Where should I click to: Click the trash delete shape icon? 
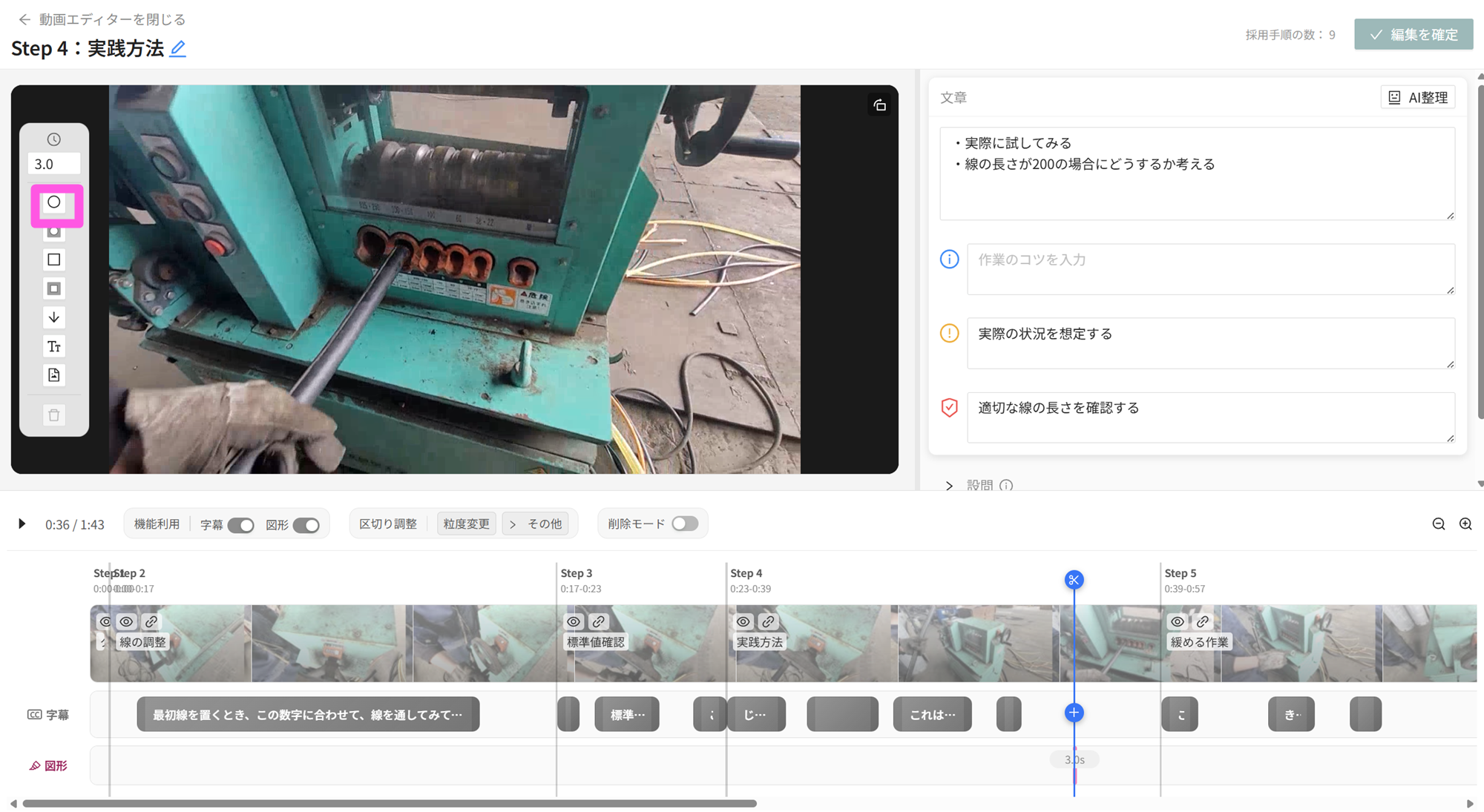coord(54,415)
